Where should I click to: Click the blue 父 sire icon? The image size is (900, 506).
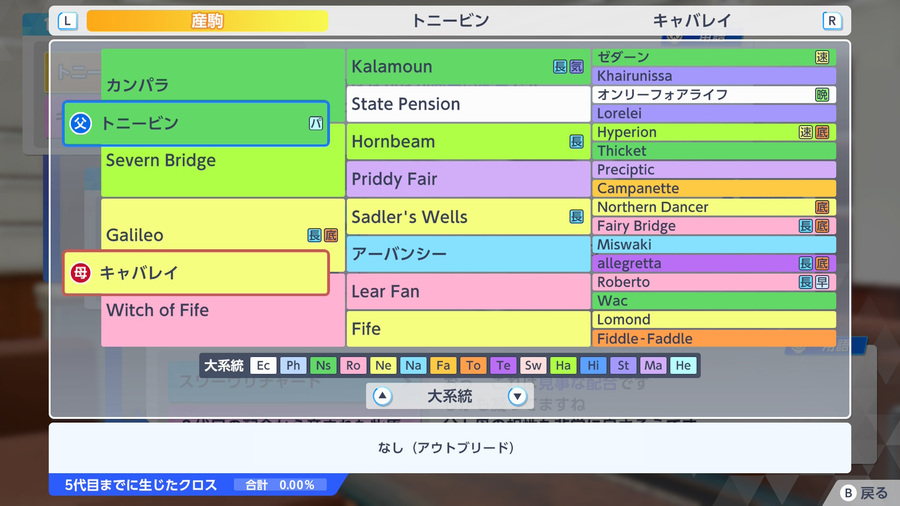(80, 123)
